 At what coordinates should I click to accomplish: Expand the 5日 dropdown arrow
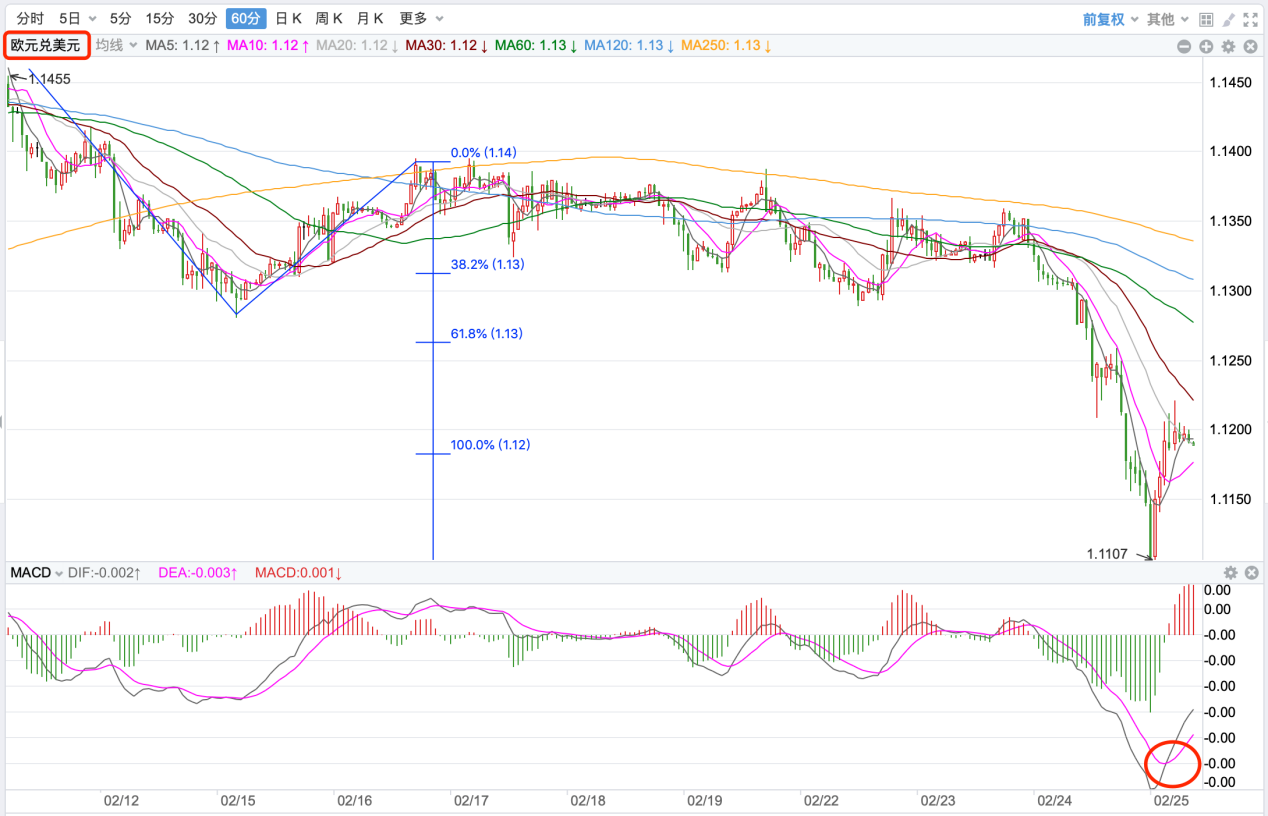pyautogui.click(x=93, y=19)
